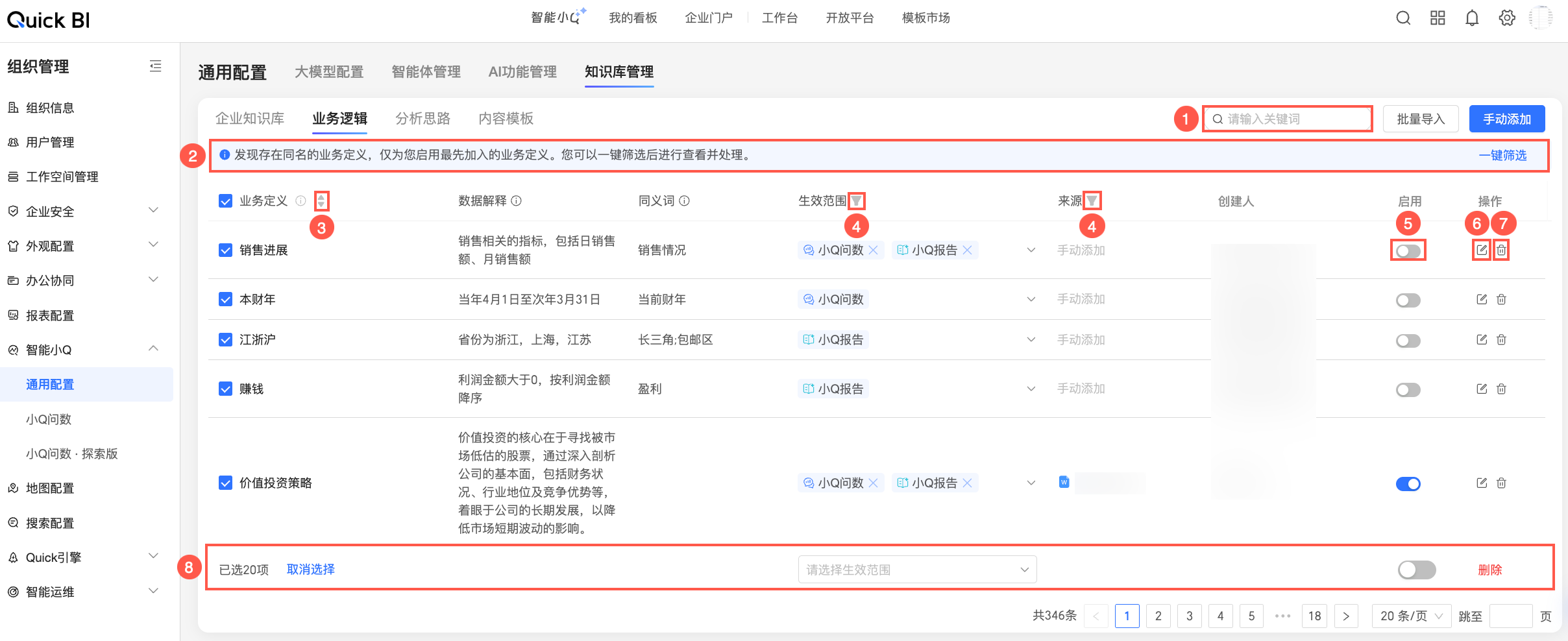Go to page 2 in pagination
1568x641 pixels.
click(1158, 616)
